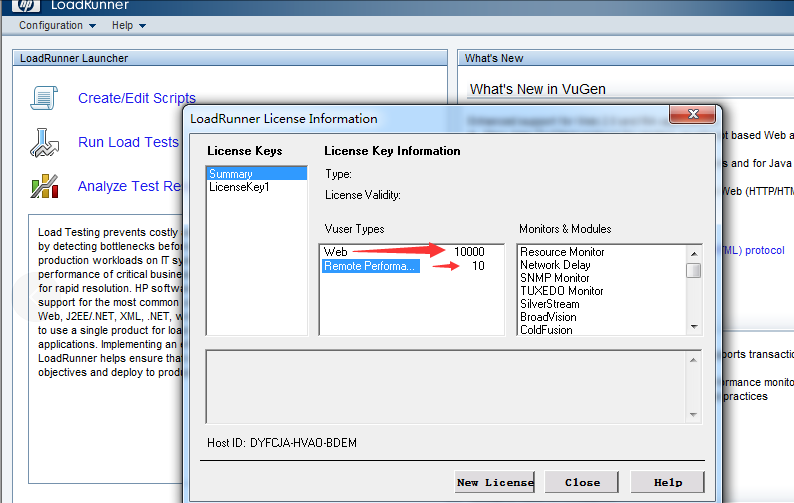Click Monitors list scroll up arrow
The image size is (794, 503).
[694, 253]
